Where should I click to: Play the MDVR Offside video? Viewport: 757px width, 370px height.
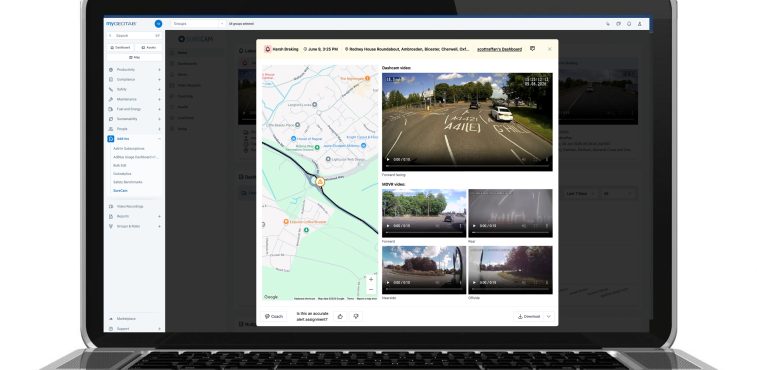coord(474,283)
